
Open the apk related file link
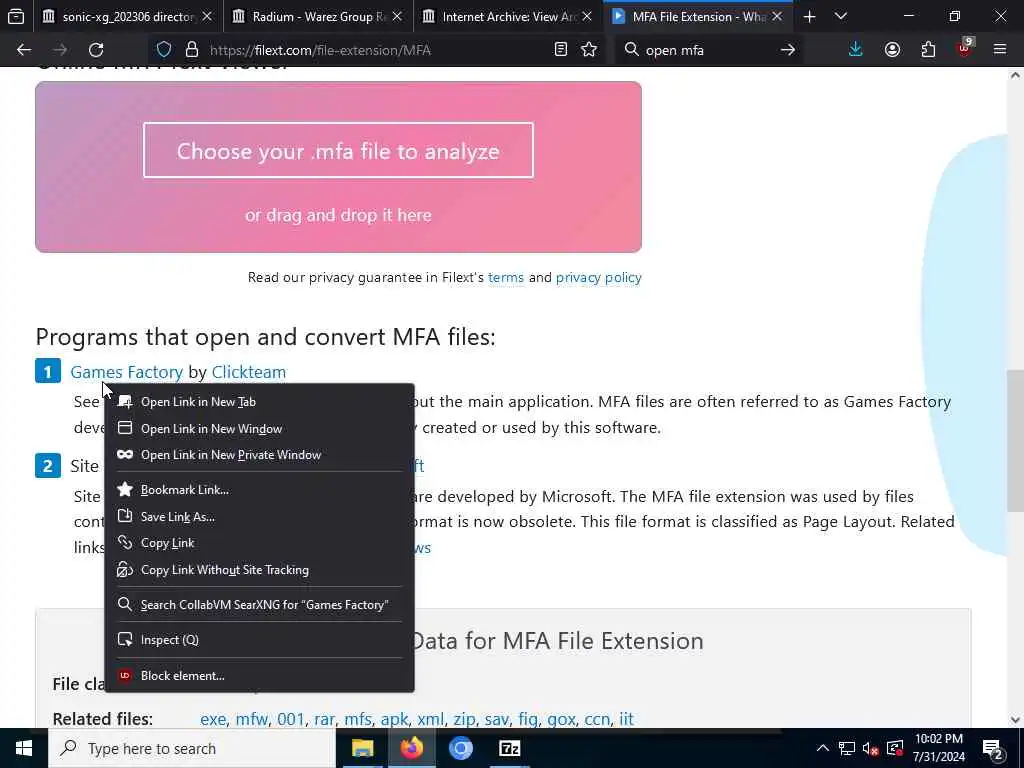coord(394,718)
